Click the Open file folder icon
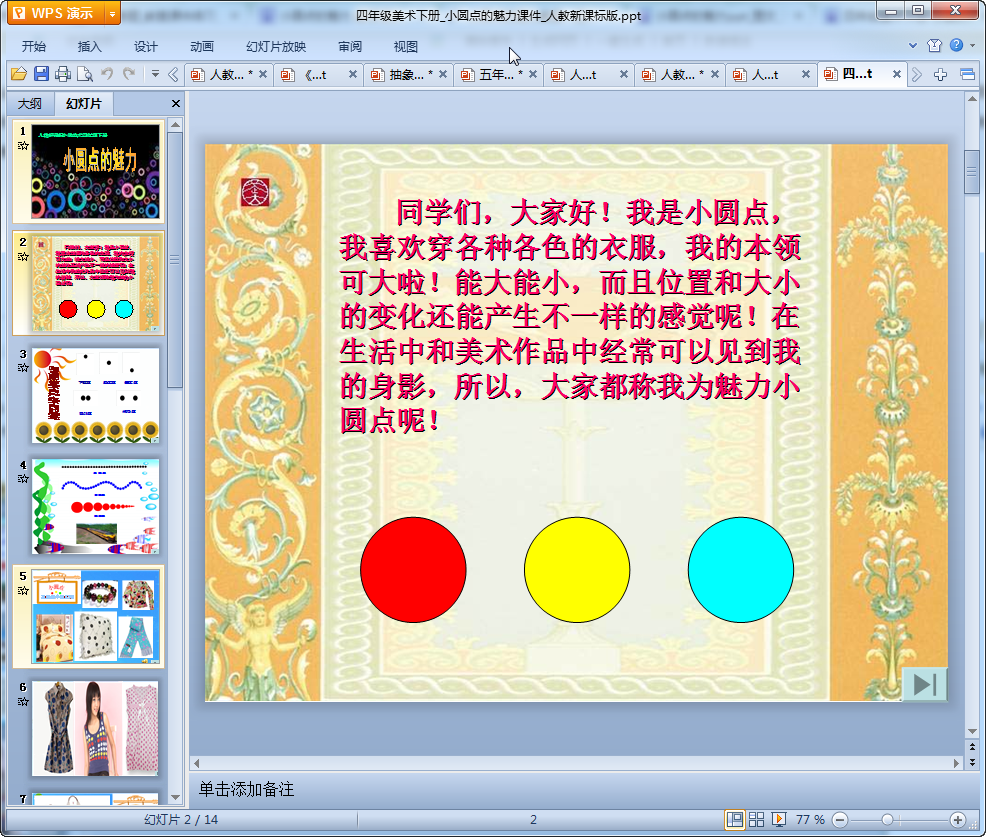Image resolution: width=986 pixels, height=837 pixels. click(x=19, y=74)
